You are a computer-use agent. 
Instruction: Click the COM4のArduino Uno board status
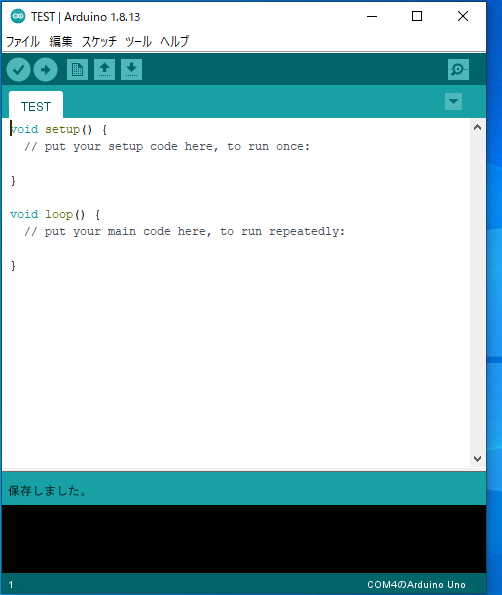(416, 584)
